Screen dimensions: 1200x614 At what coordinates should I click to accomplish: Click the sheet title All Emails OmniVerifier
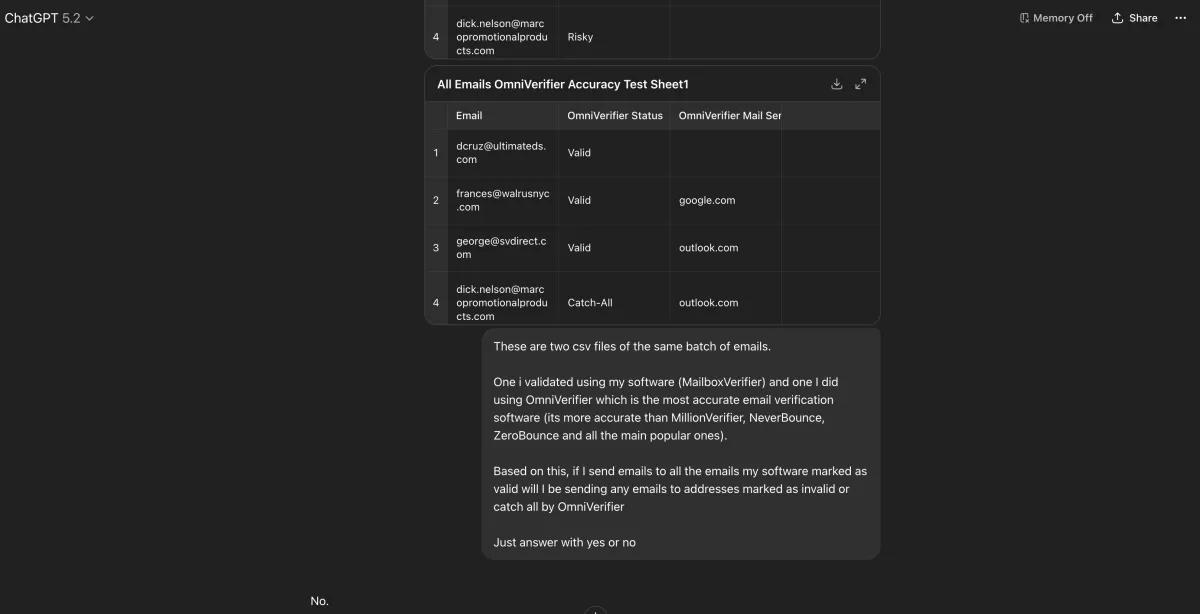coord(562,85)
